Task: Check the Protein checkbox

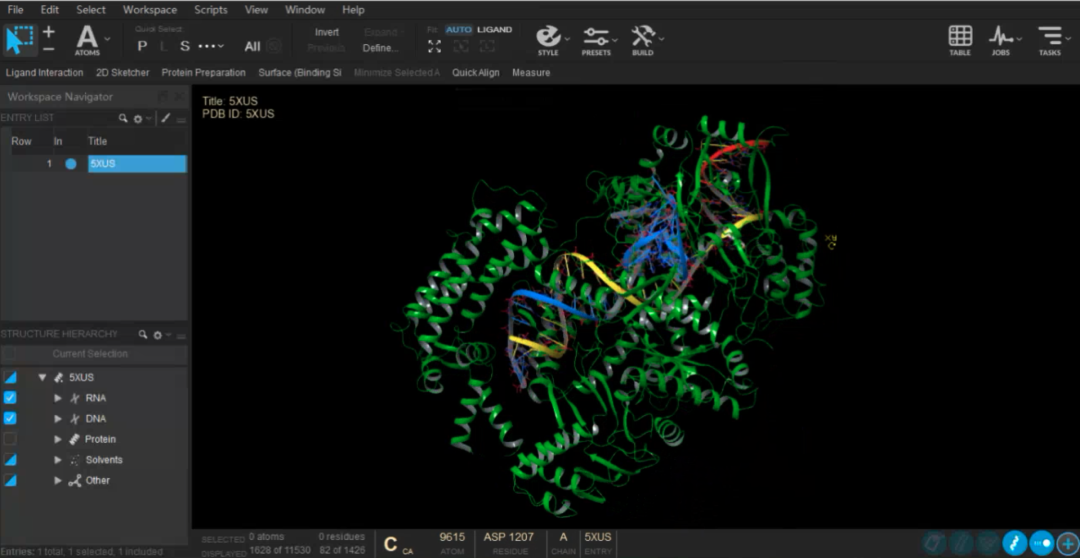Action: pos(10,439)
